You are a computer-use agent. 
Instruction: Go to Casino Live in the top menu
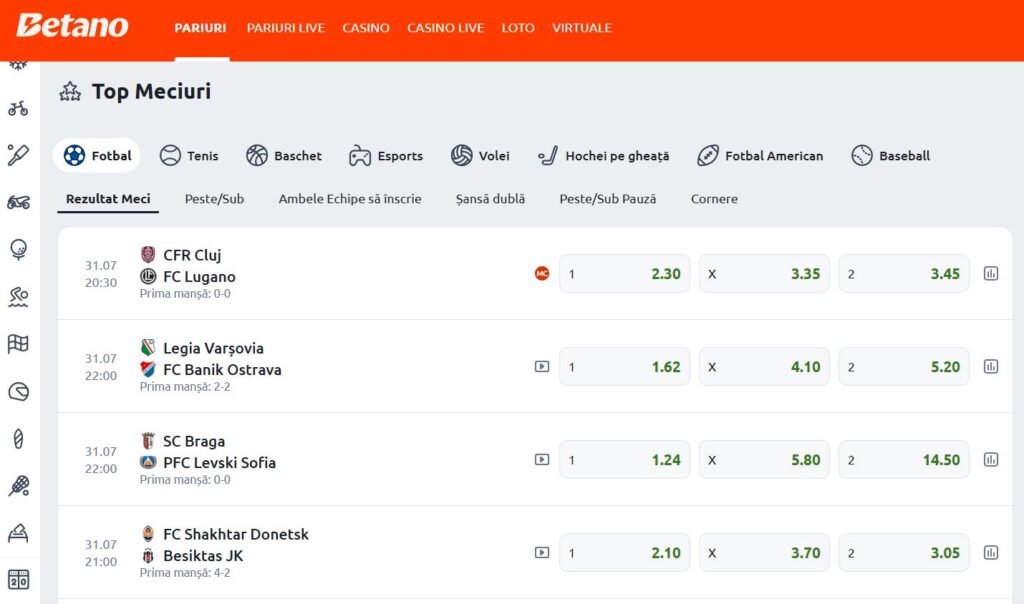tap(445, 28)
